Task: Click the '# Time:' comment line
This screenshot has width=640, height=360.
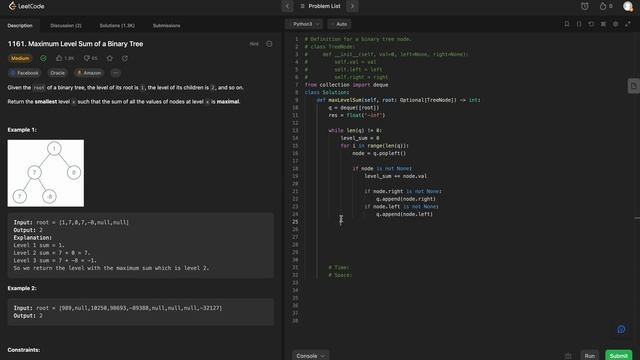Action: pyautogui.click(x=339, y=267)
